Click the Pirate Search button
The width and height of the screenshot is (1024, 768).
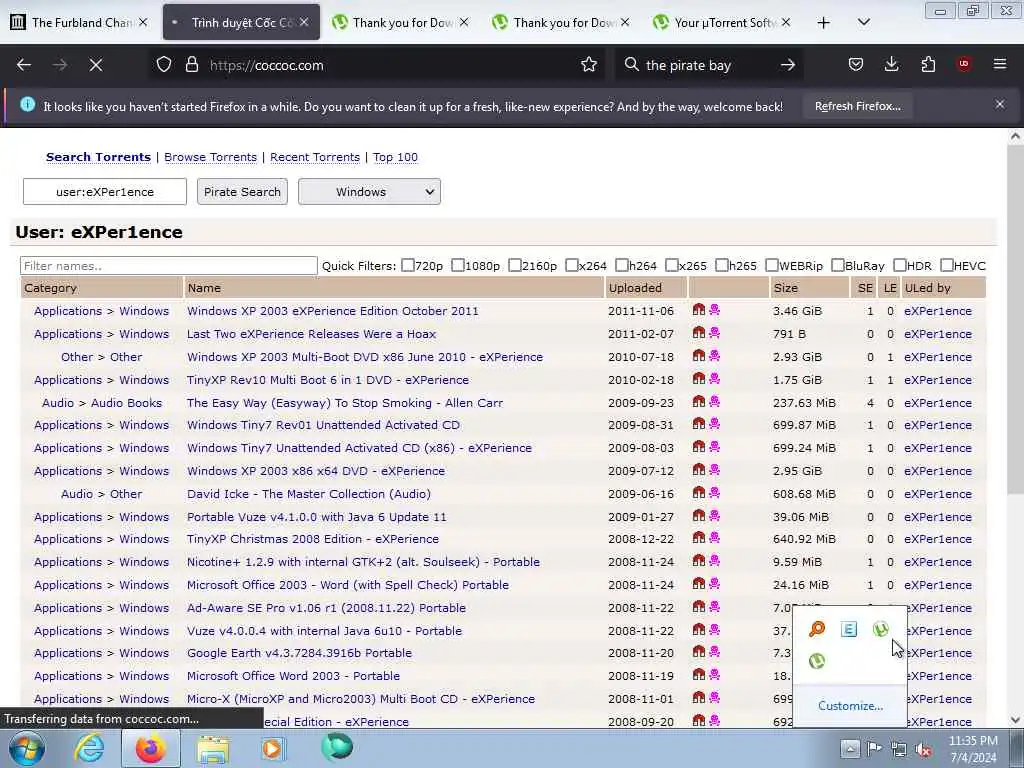[x=242, y=191]
